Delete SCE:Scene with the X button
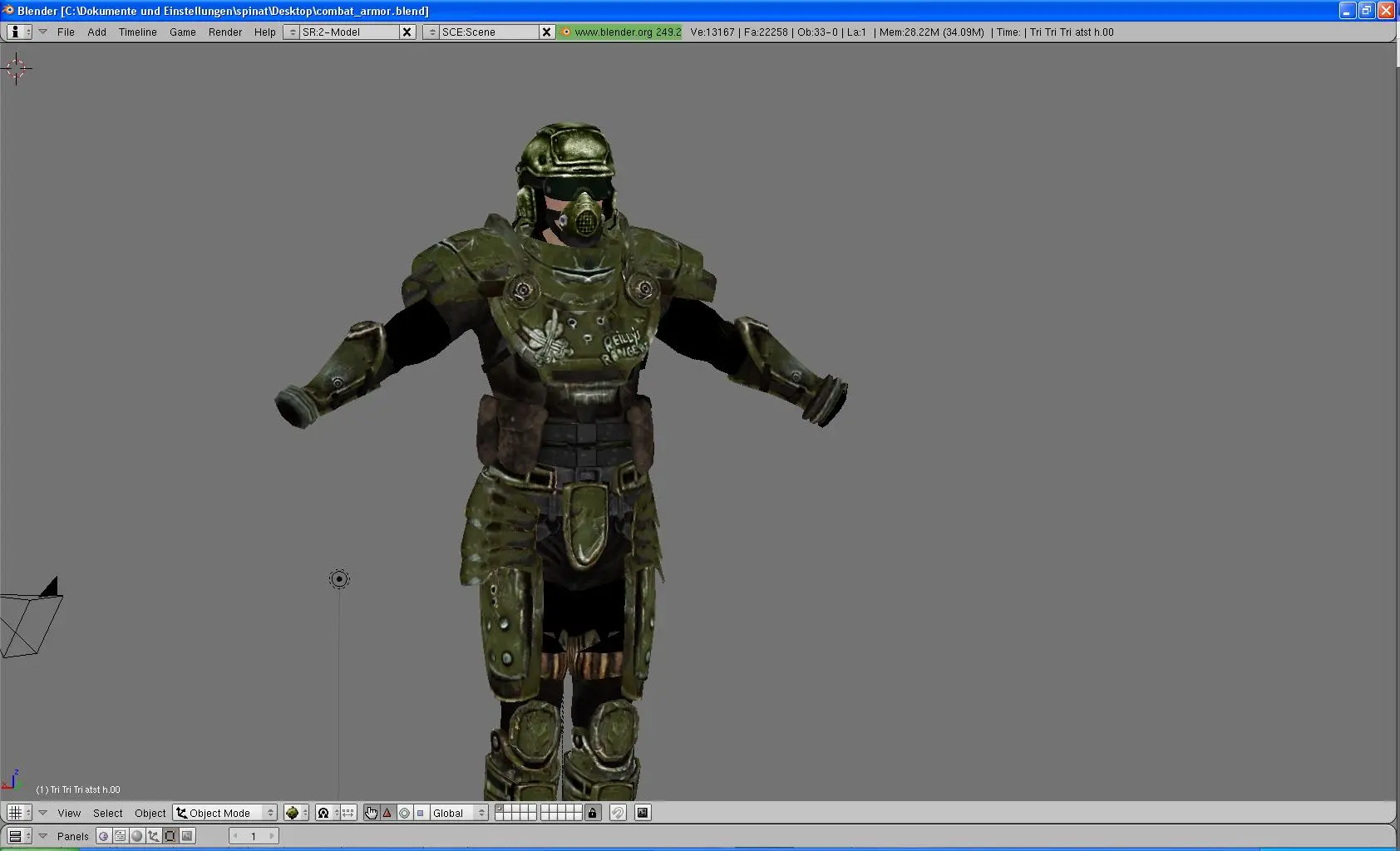The height and width of the screenshot is (851, 1400). (547, 32)
